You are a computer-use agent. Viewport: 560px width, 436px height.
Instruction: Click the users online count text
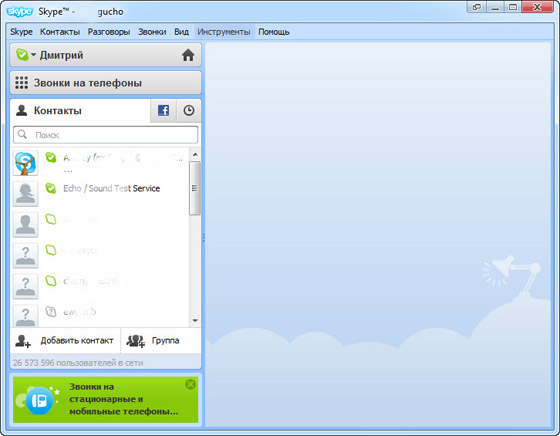(x=78, y=363)
